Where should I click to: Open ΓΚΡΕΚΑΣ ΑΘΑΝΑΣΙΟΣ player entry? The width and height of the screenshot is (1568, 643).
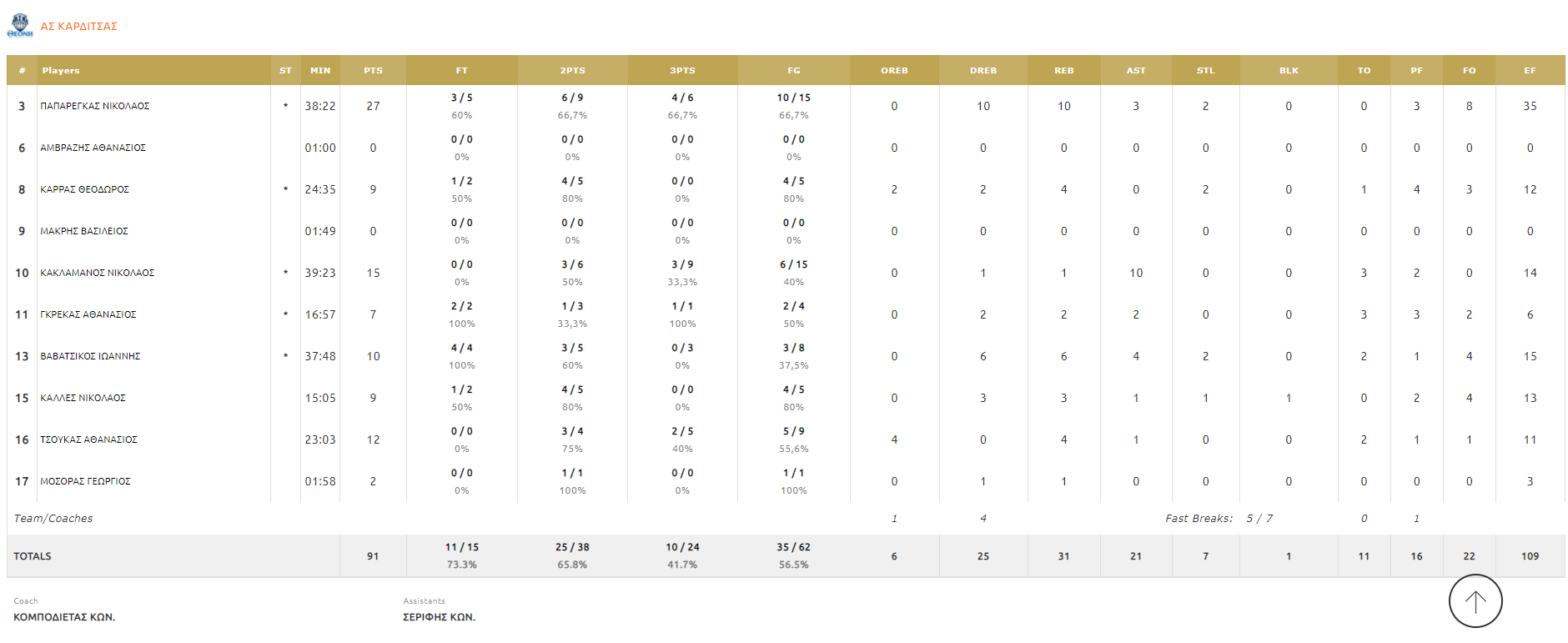88,314
